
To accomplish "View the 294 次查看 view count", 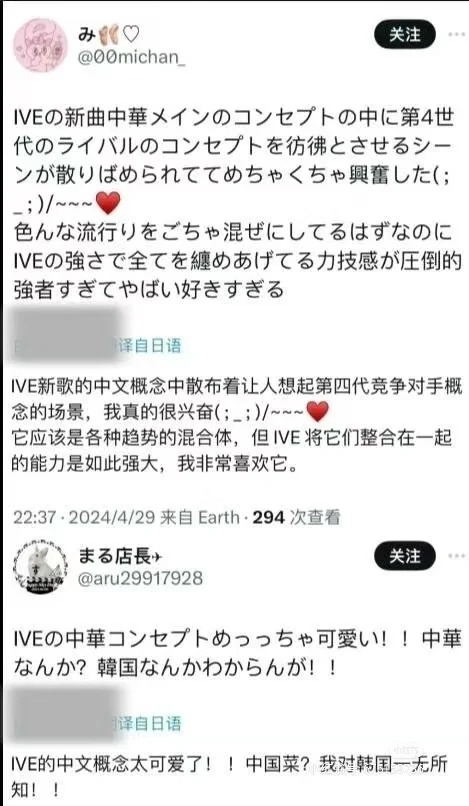I will [297, 517].
